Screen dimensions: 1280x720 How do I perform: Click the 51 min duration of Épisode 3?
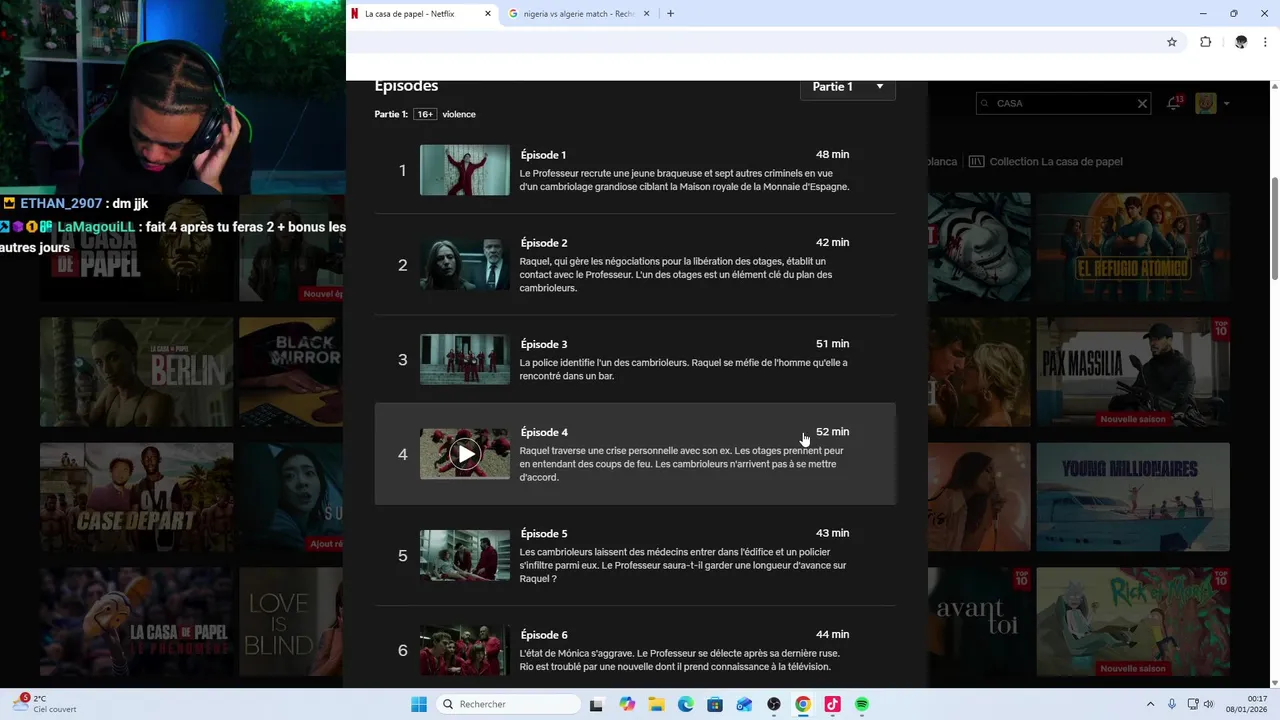[832, 343]
